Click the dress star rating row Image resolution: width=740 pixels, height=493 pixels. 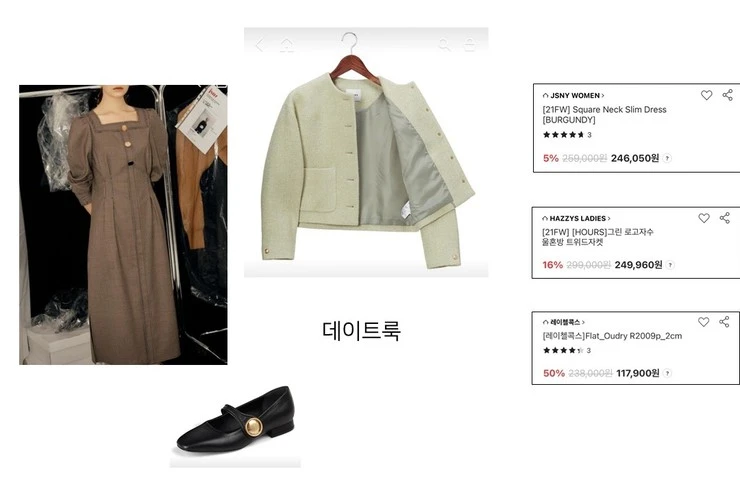(567, 135)
